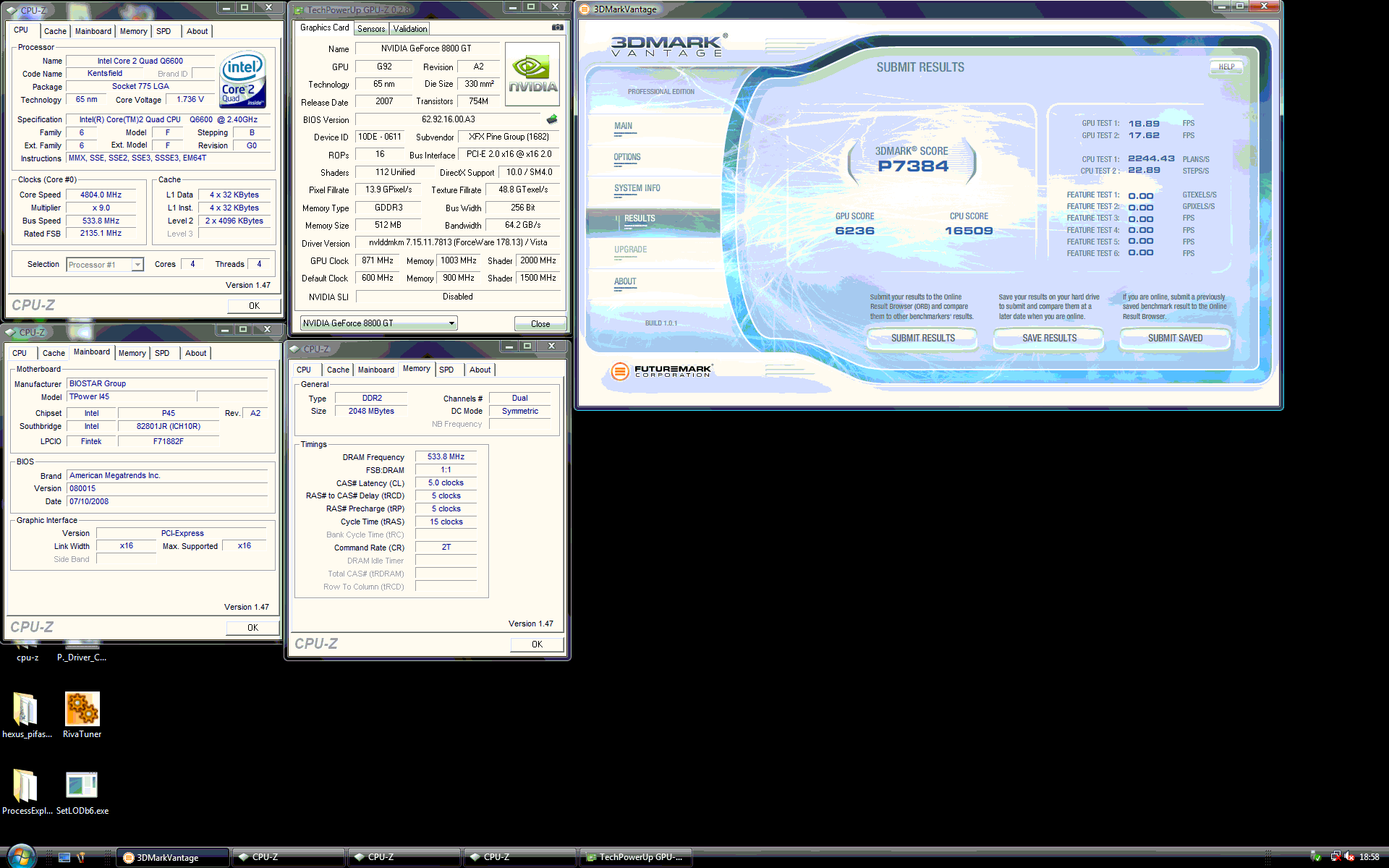Click the Core Speed 4804.0 MHz field
Screen dimensions: 1389x868
click(x=101, y=195)
